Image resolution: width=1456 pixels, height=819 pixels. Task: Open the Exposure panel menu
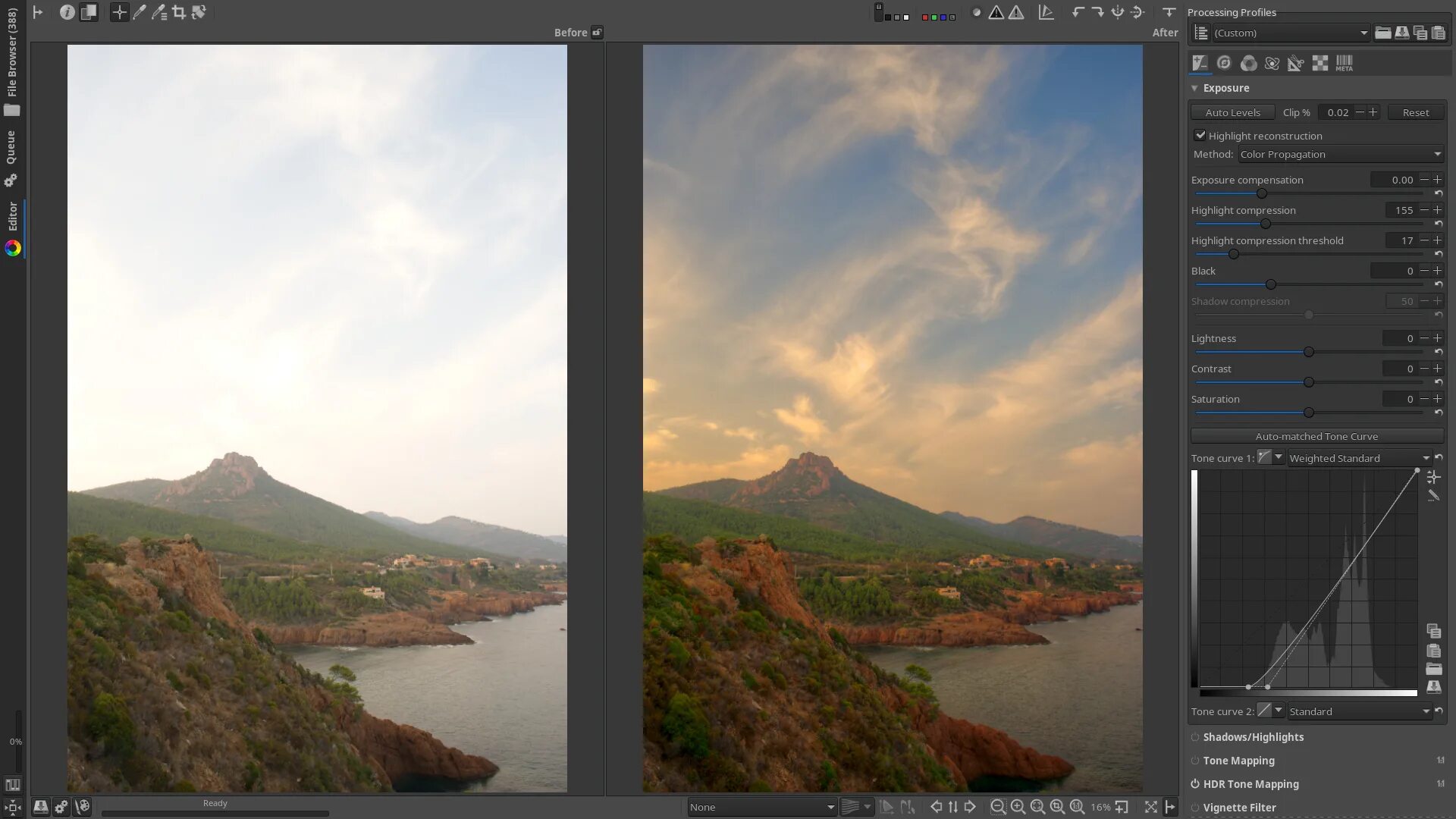pyautogui.click(x=1195, y=88)
